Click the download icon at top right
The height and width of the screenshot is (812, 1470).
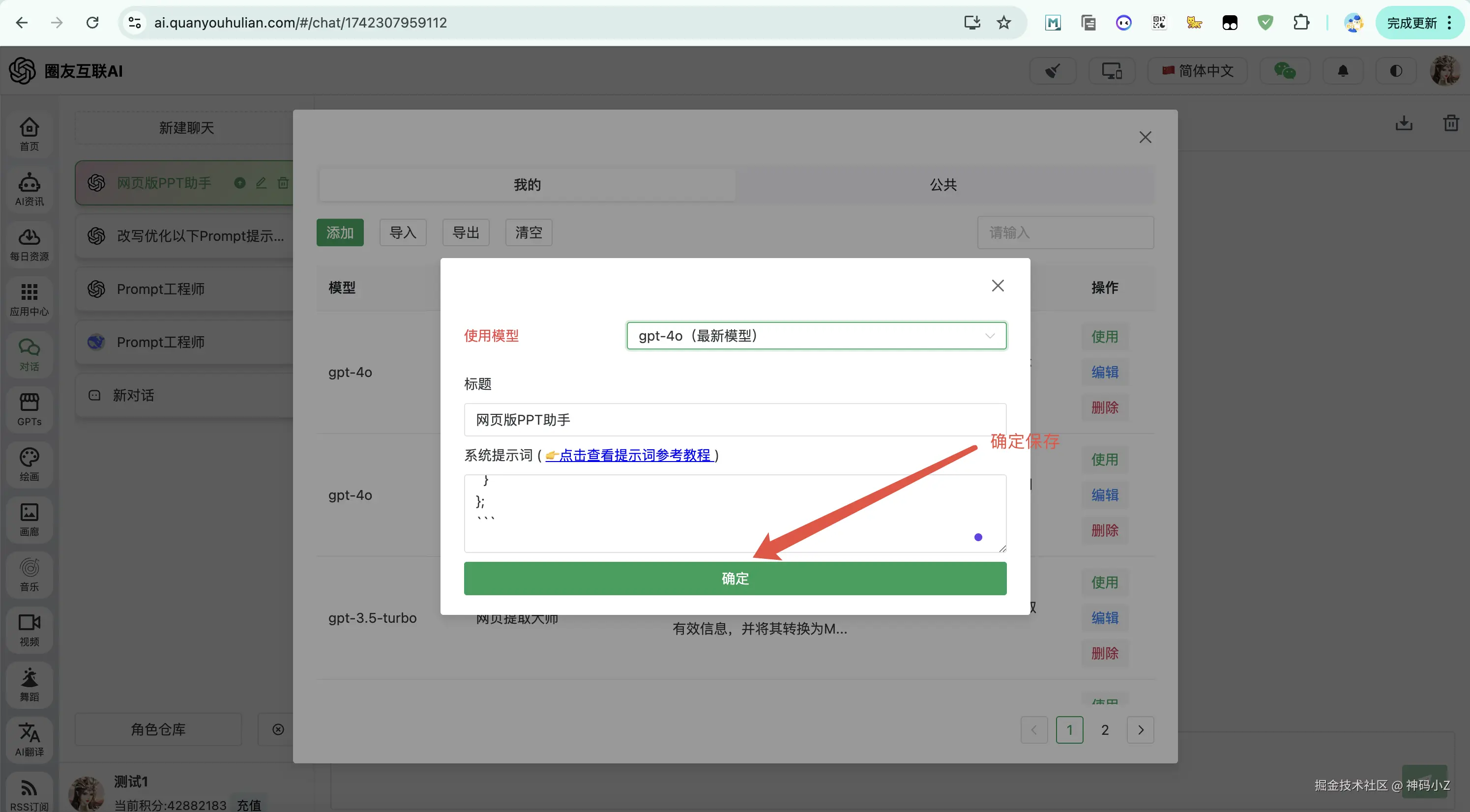point(1404,123)
